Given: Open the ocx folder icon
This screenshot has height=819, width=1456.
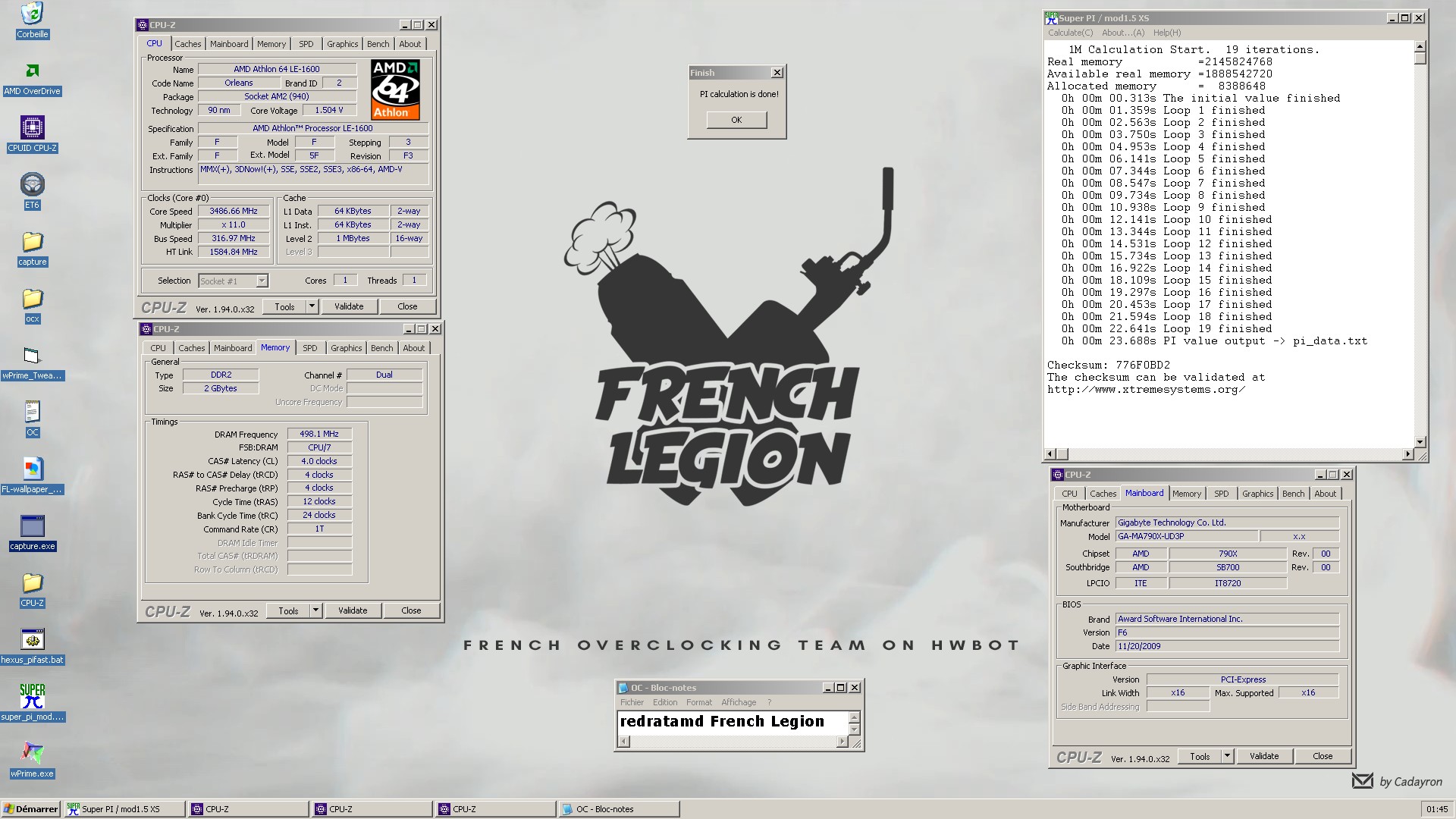Looking at the screenshot, I should 32,298.
